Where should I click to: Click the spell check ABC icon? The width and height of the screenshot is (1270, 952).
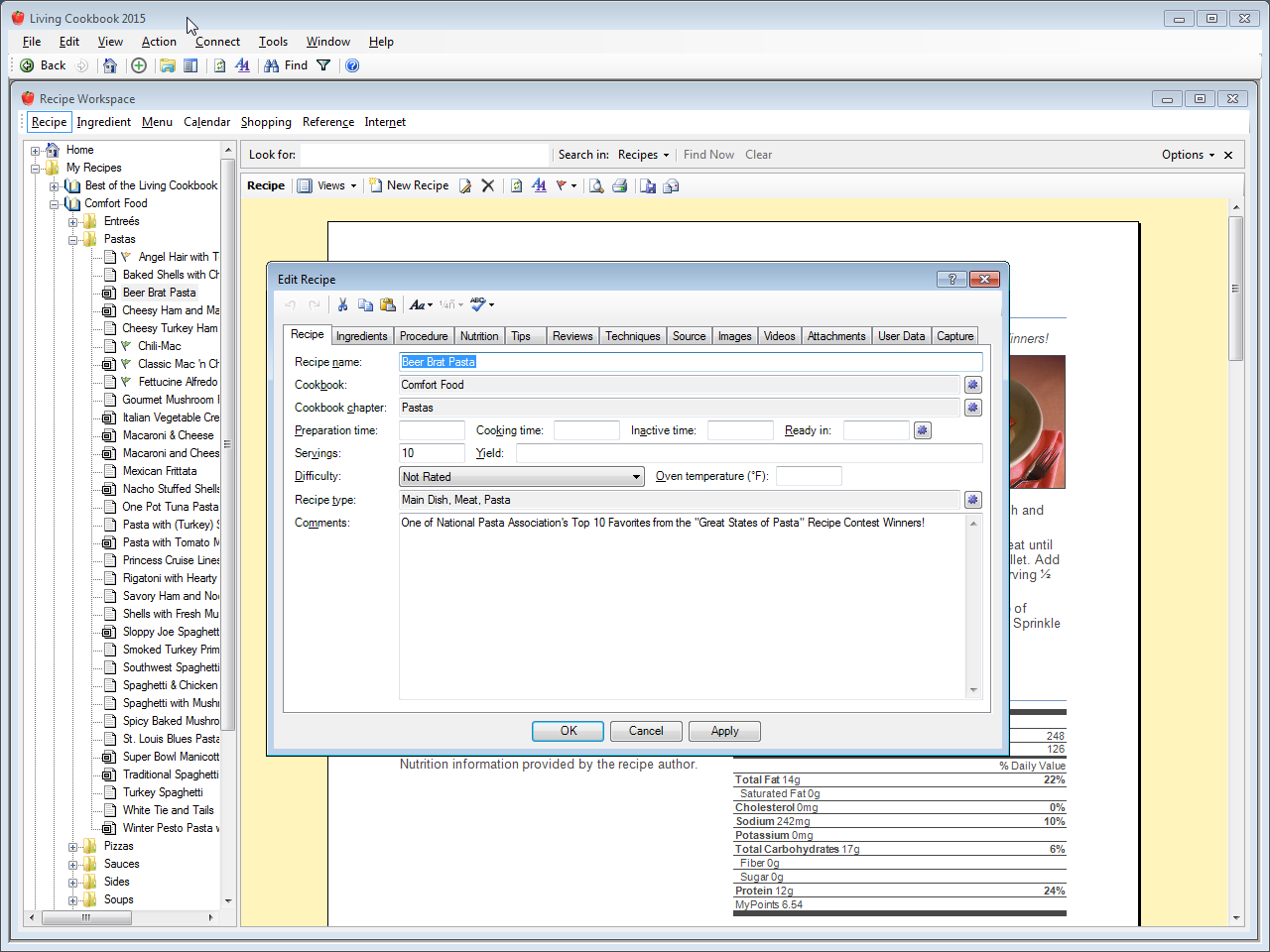pos(478,304)
